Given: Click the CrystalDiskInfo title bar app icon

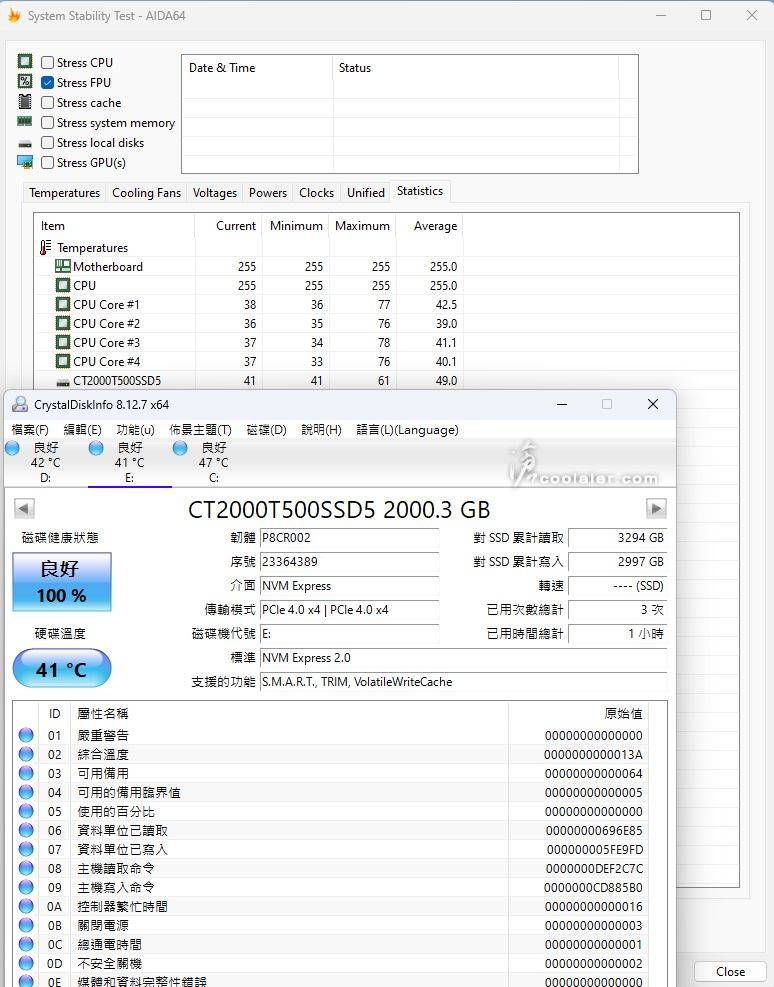Looking at the screenshot, I should click(20, 404).
